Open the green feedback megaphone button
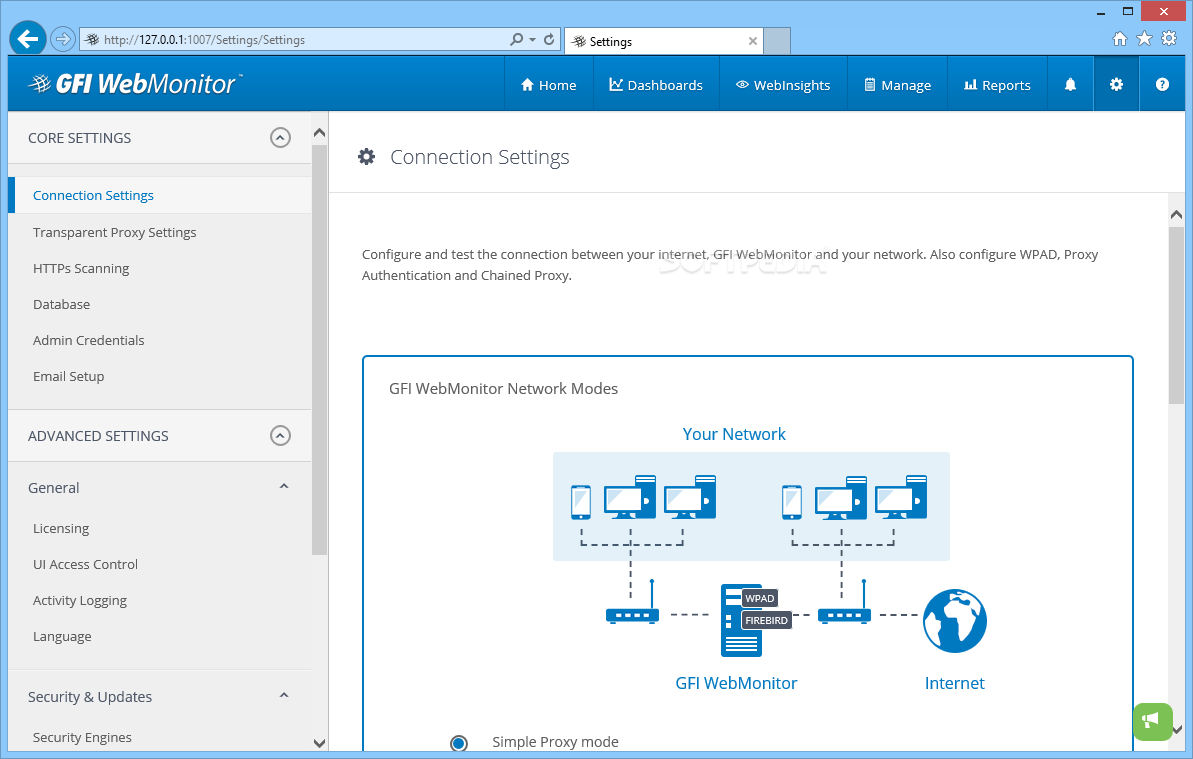The width and height of the screenshot is (1193, 759). coord(1153,721)
